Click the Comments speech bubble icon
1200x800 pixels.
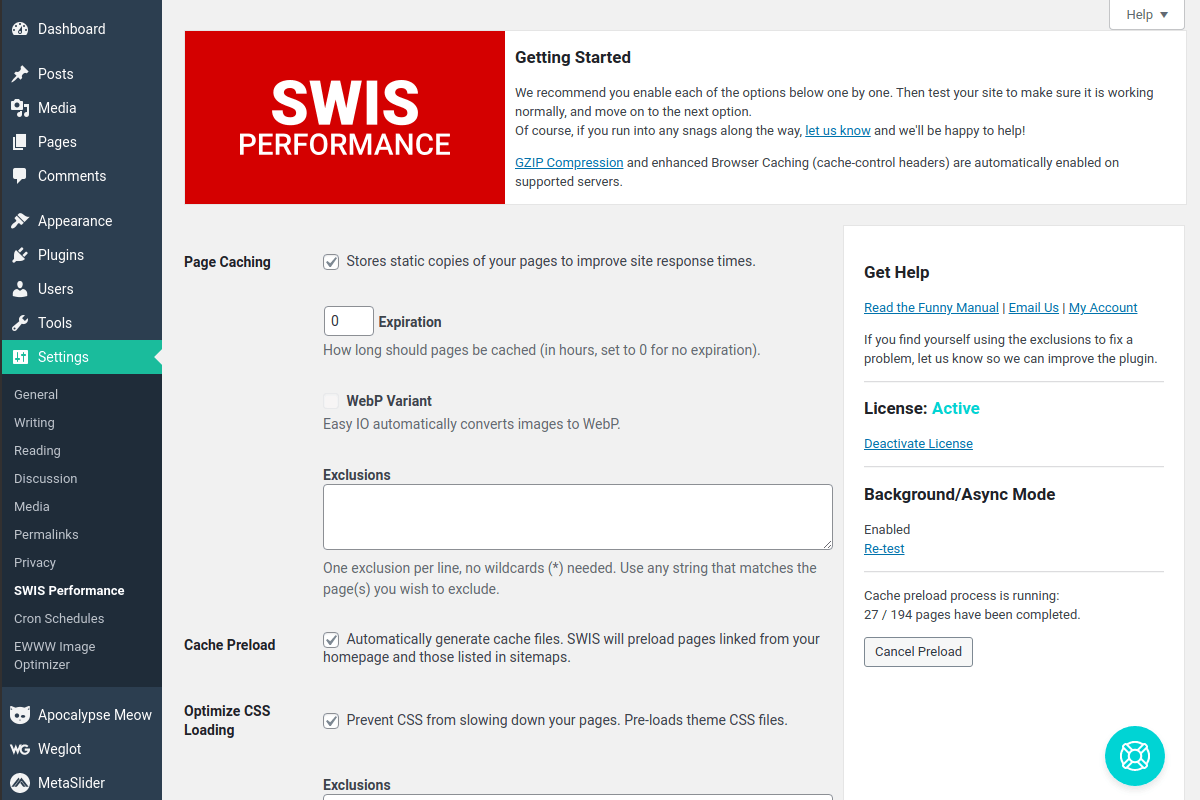coord(20,176)
